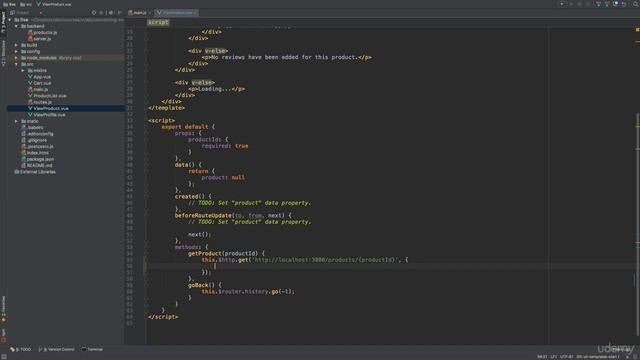Open package.json in the project tree
Screen dimensions: 640x360
click(37, 159)
